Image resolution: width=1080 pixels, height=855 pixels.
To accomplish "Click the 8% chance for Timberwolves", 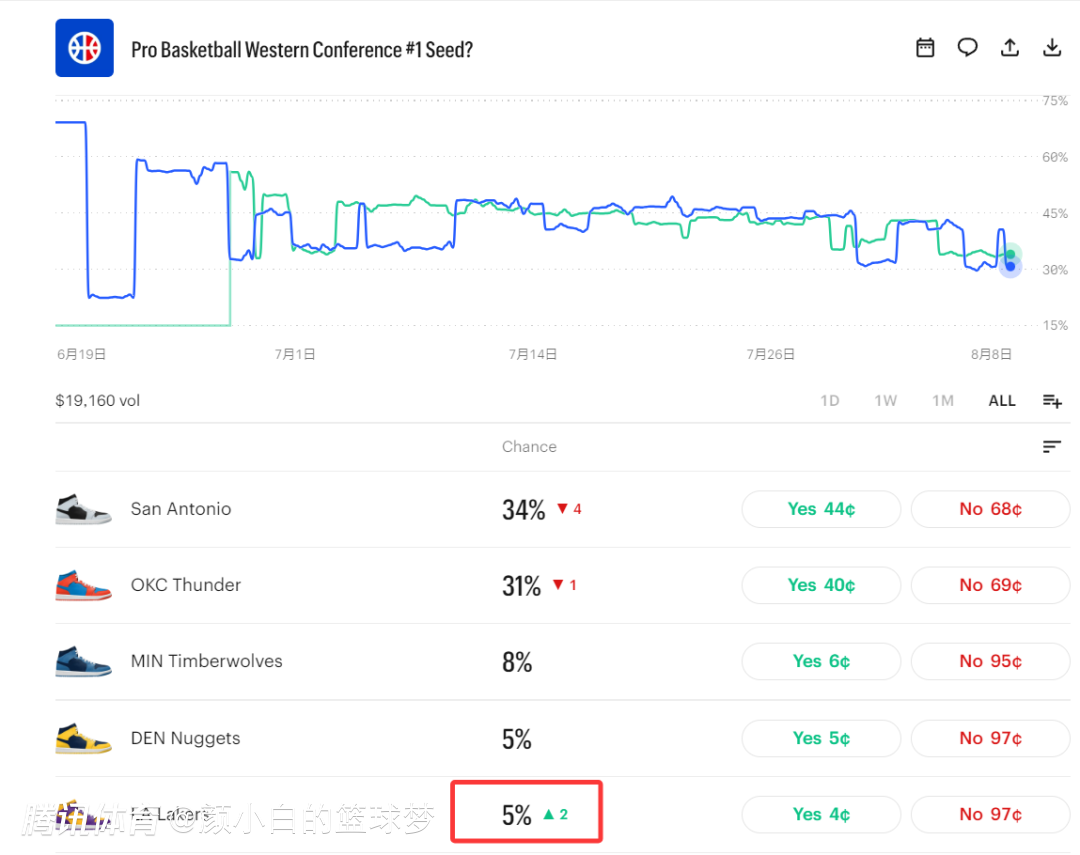I will pos(517,662).
